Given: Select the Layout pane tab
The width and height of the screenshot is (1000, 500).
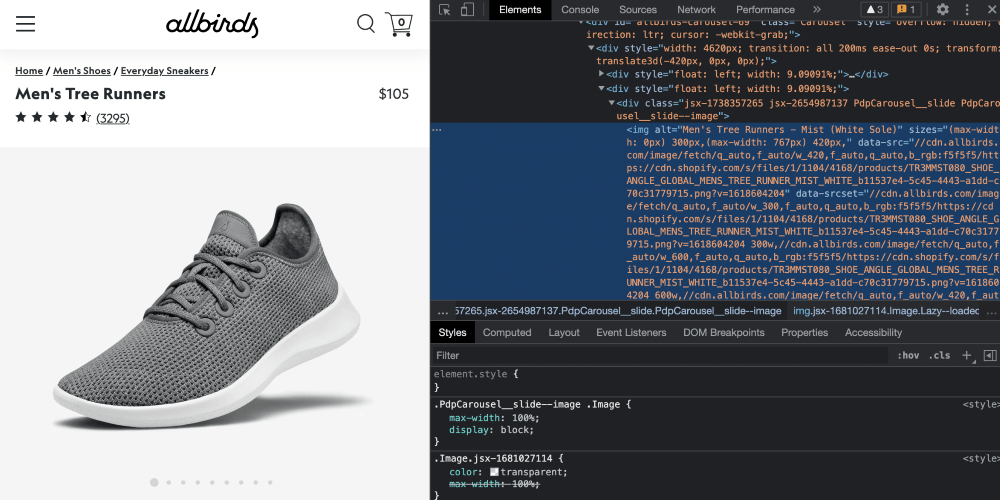Looking at the screenshot, I should tap(564, 332).
